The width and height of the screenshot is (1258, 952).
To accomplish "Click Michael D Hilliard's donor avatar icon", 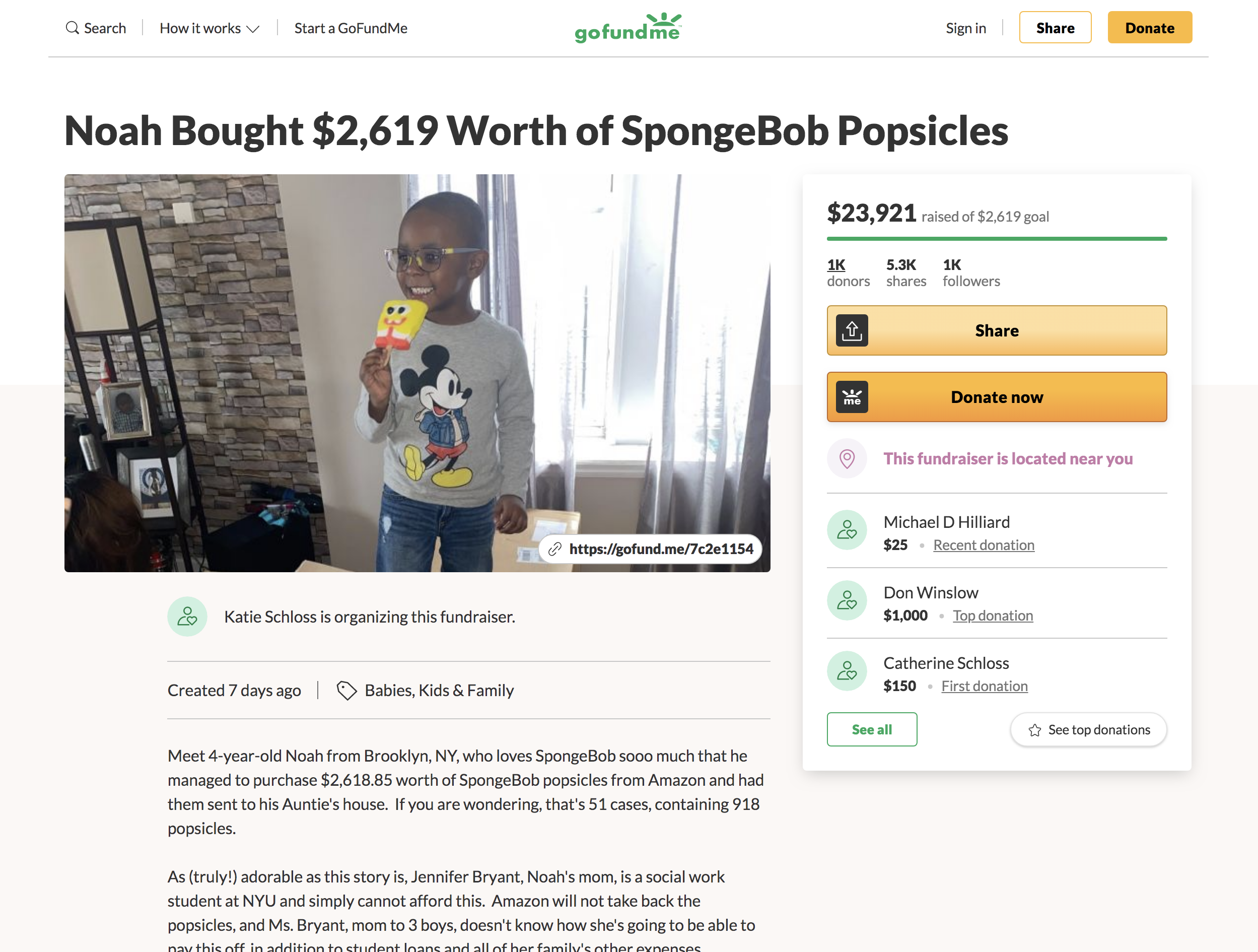I will (847, 530).
